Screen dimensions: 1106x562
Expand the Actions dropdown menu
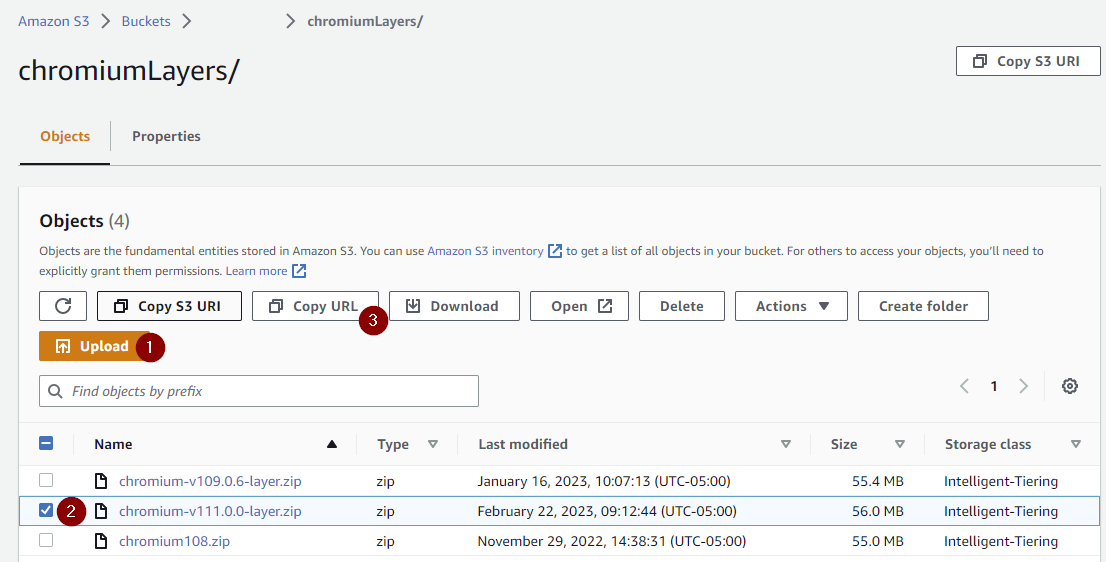click(791, 306)
